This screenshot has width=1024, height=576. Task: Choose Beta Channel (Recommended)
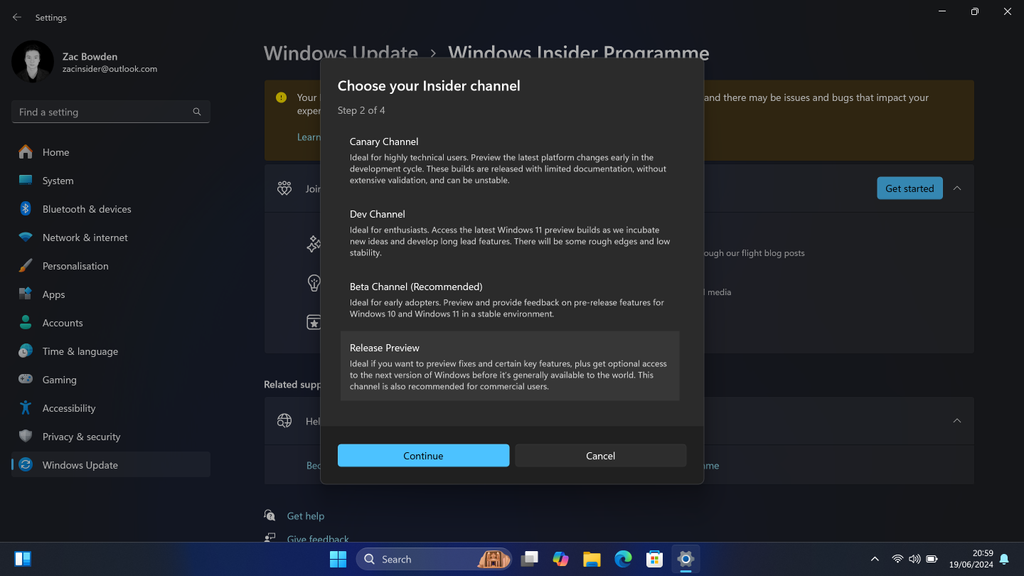coord(509,299)
